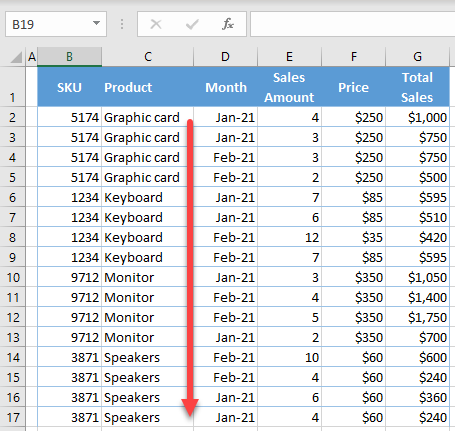Select sales amount 12 cell

289,237
